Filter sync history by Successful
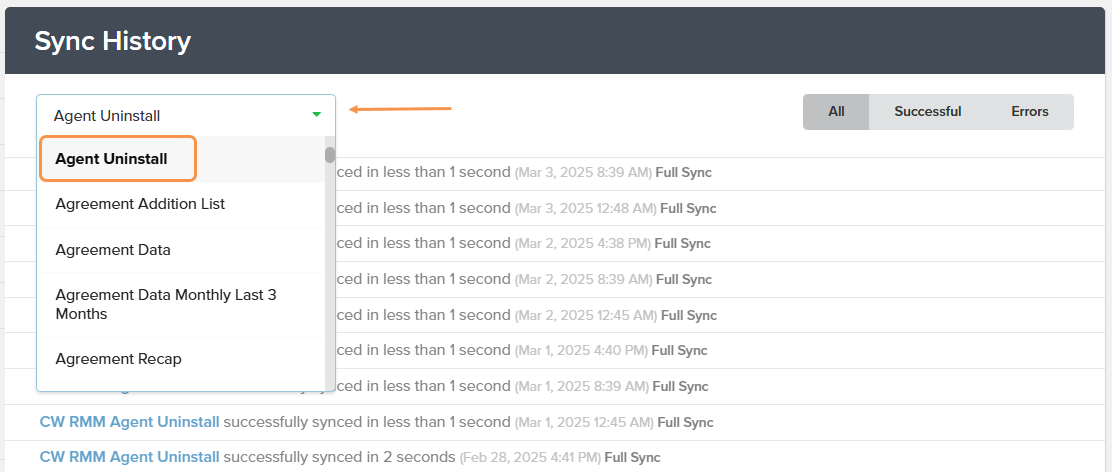1112x472 pixels. [x=928, y=112]
